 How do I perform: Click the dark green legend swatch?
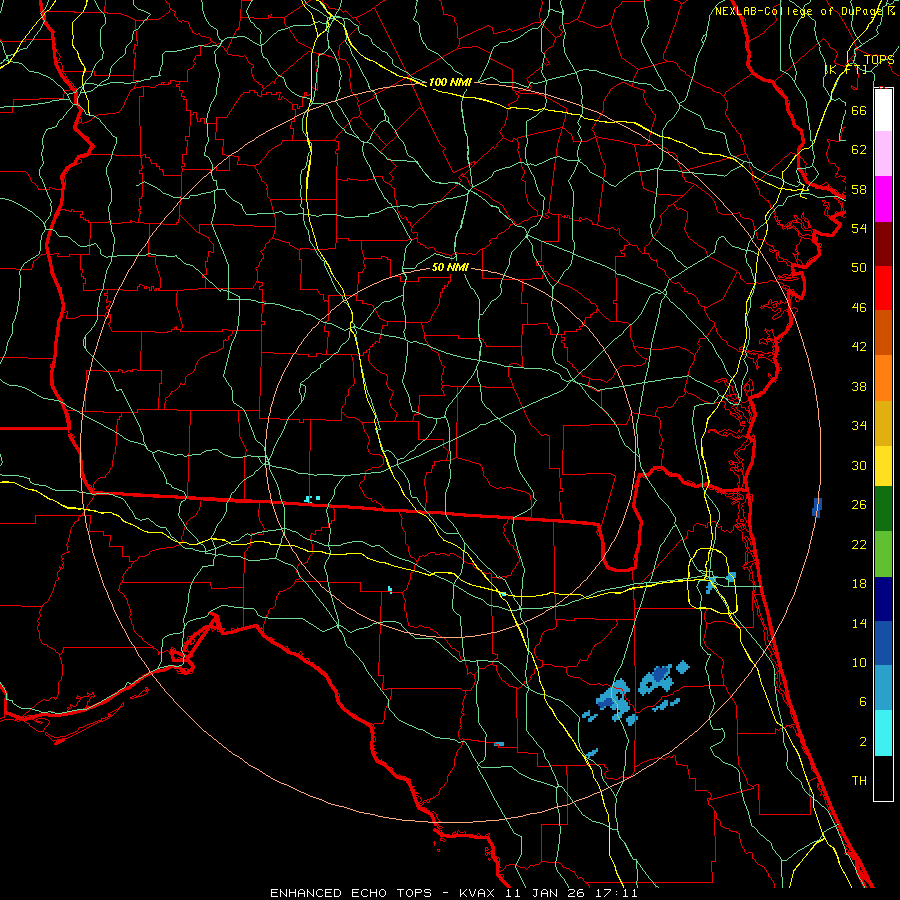883,509
